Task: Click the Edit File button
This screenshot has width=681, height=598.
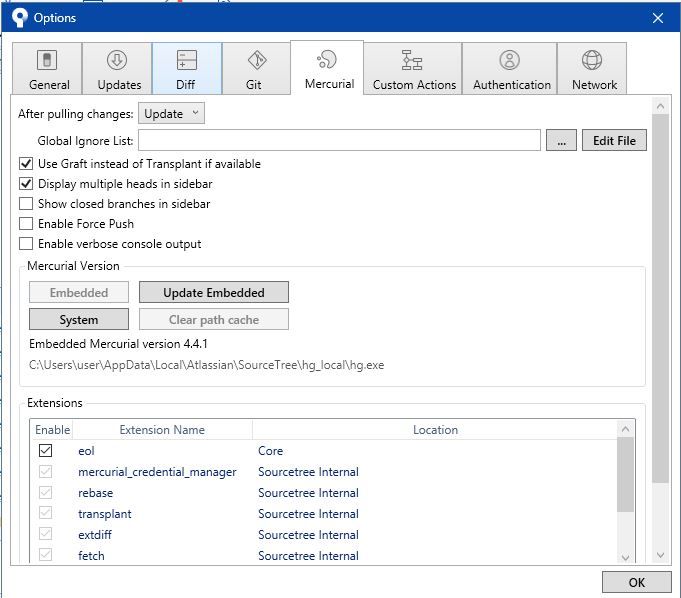Action: click(x=614, y=140)
